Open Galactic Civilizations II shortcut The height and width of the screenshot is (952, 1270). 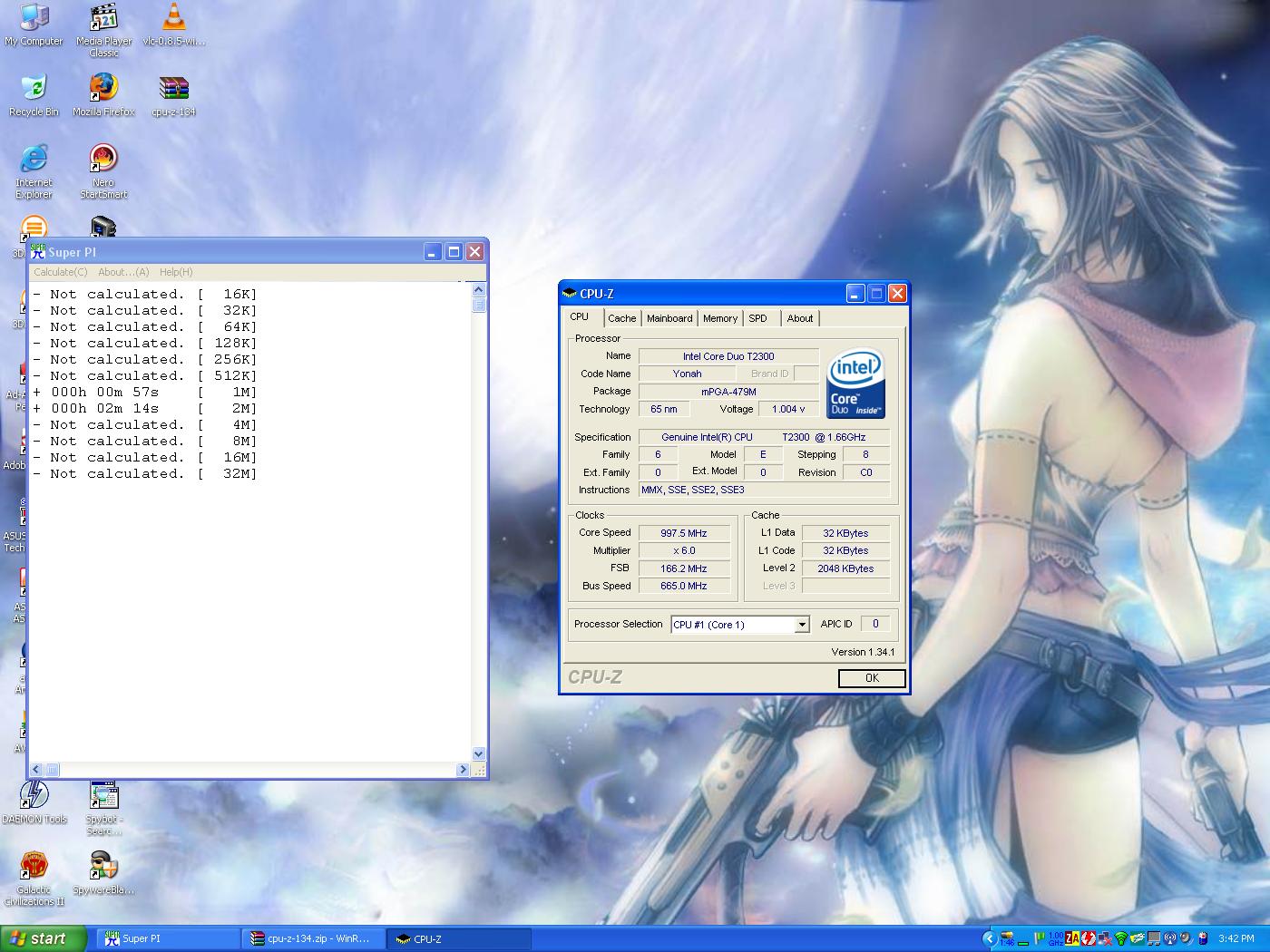34,879
